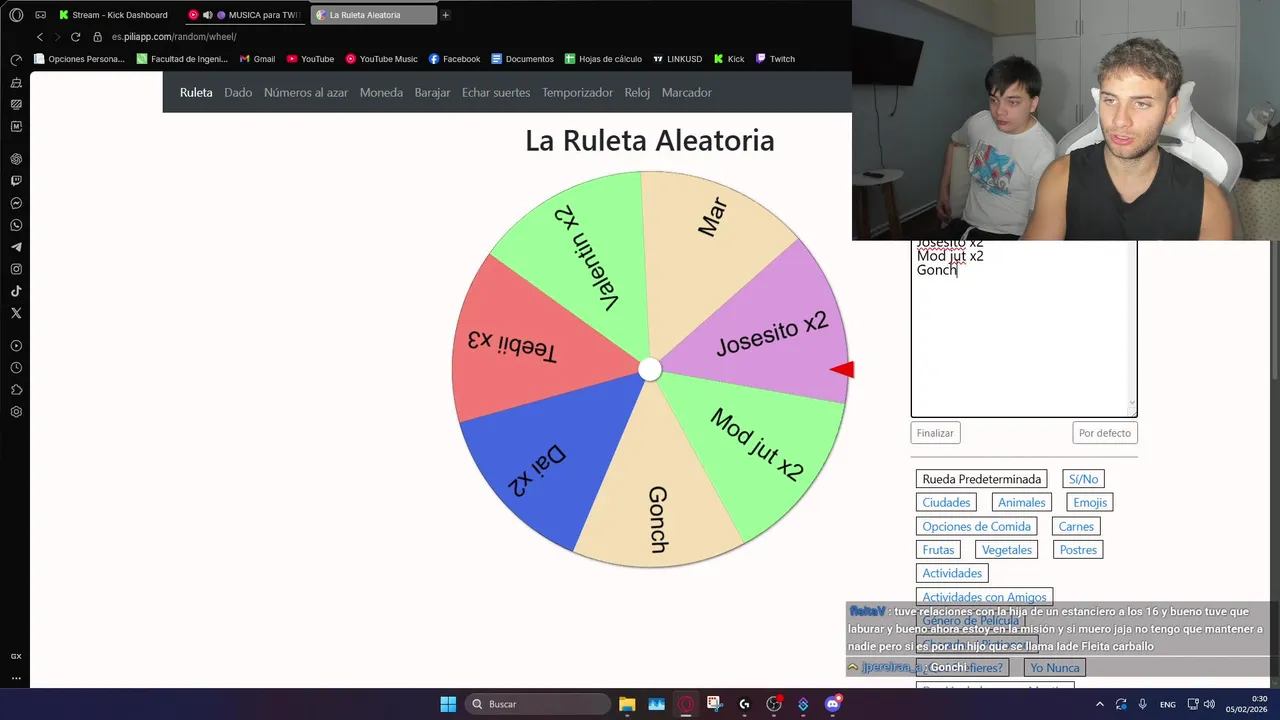This screenshot has height=720, width=1280.
Task: Open the Barajar menu item
Action: click(433, 92)
